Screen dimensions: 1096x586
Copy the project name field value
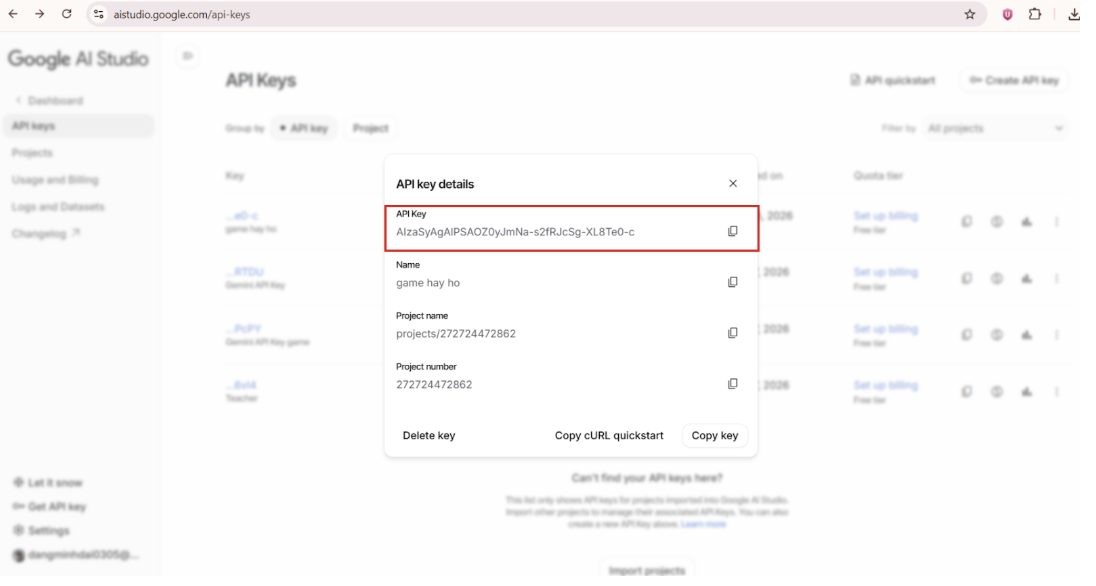click(x=732, y=333)
